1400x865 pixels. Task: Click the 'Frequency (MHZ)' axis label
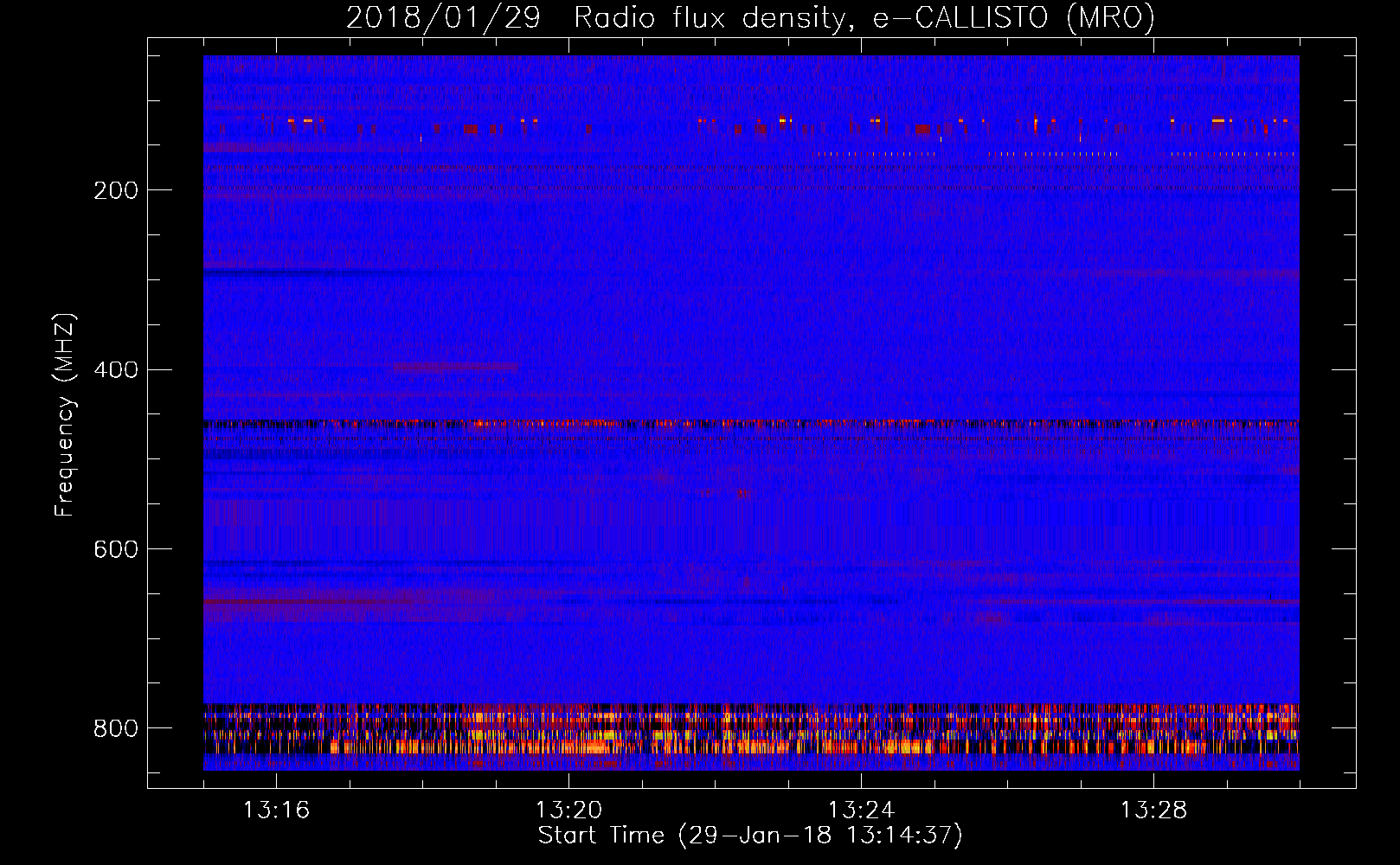click(65, 414)
